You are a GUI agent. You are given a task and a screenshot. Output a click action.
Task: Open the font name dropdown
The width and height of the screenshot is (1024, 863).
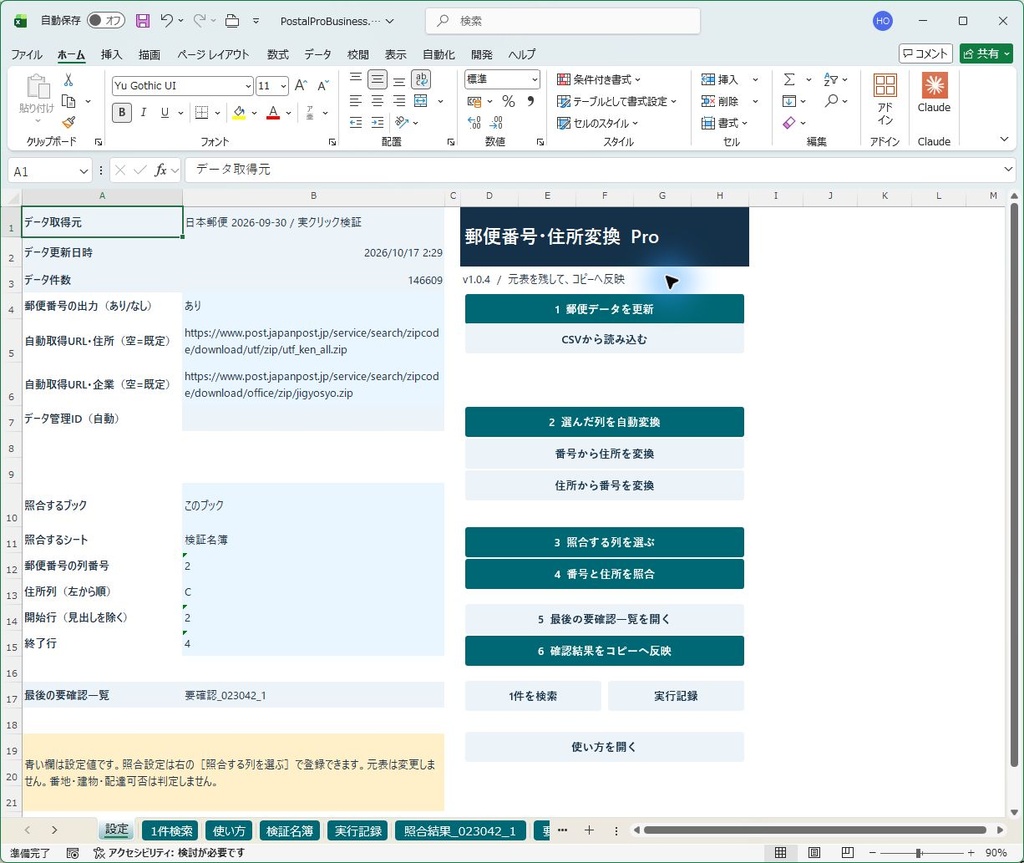[248, 86]
